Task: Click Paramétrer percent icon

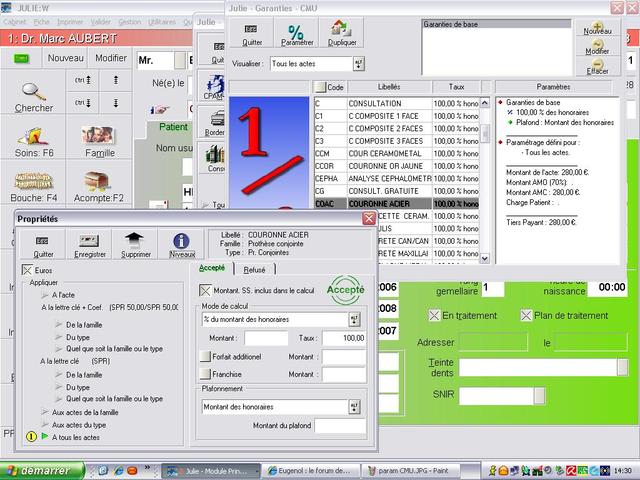Action: 296,33
